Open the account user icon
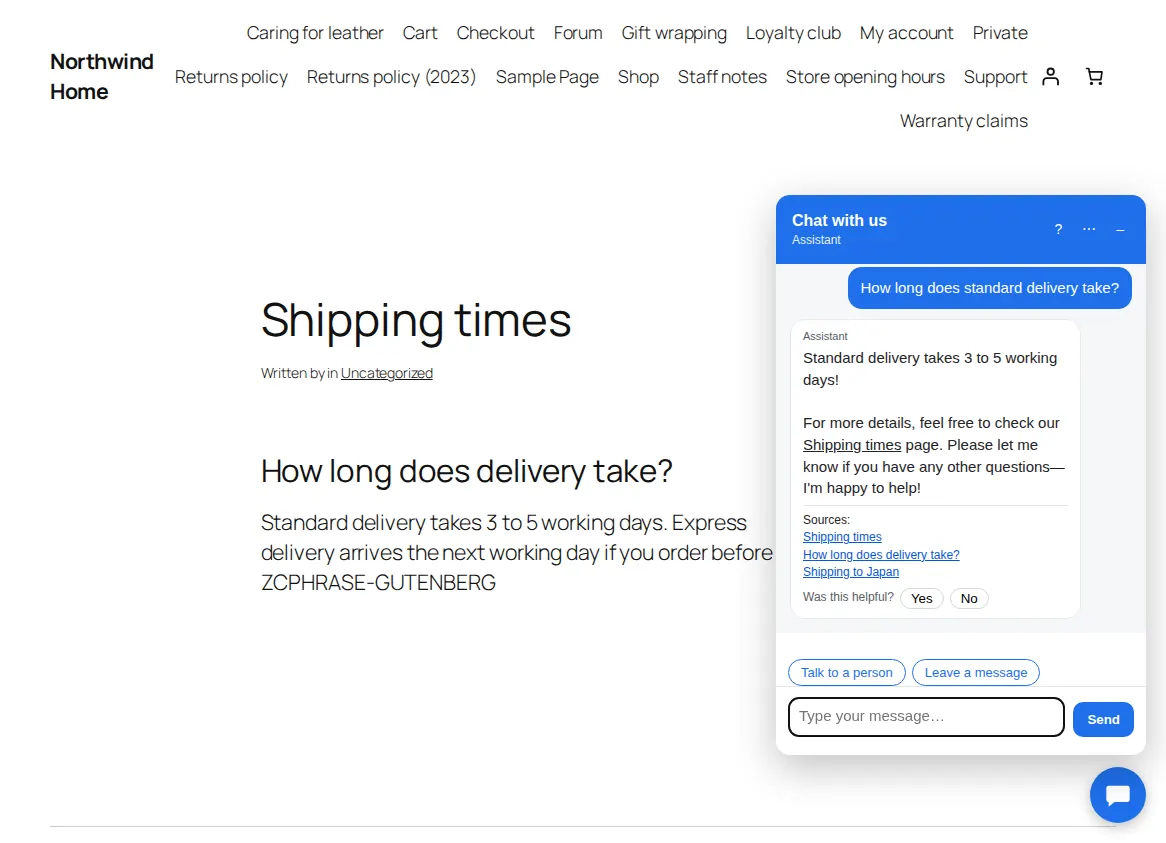This screenshot has width=1166, height=843. point(1050,77)
